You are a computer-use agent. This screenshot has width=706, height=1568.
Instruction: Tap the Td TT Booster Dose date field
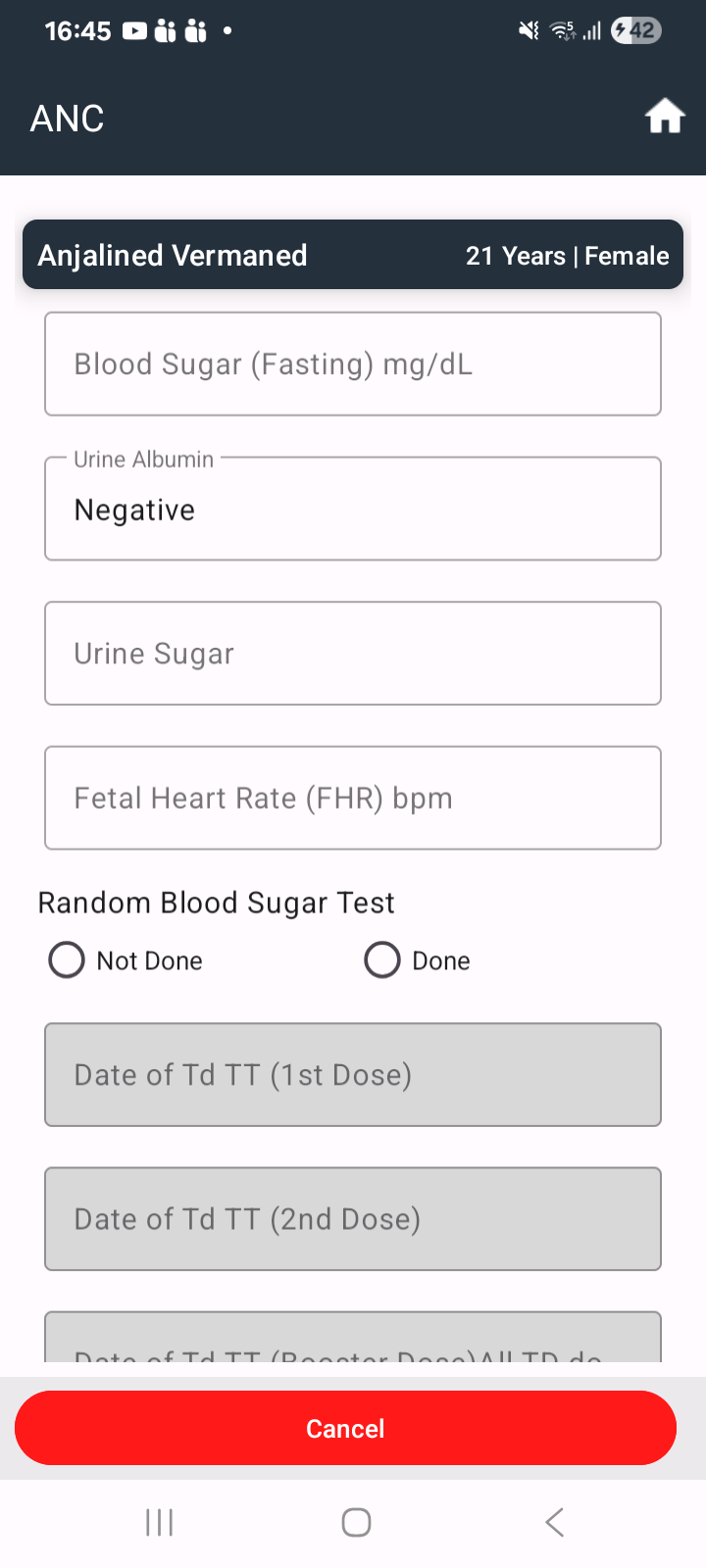[x=353, y=1337]
